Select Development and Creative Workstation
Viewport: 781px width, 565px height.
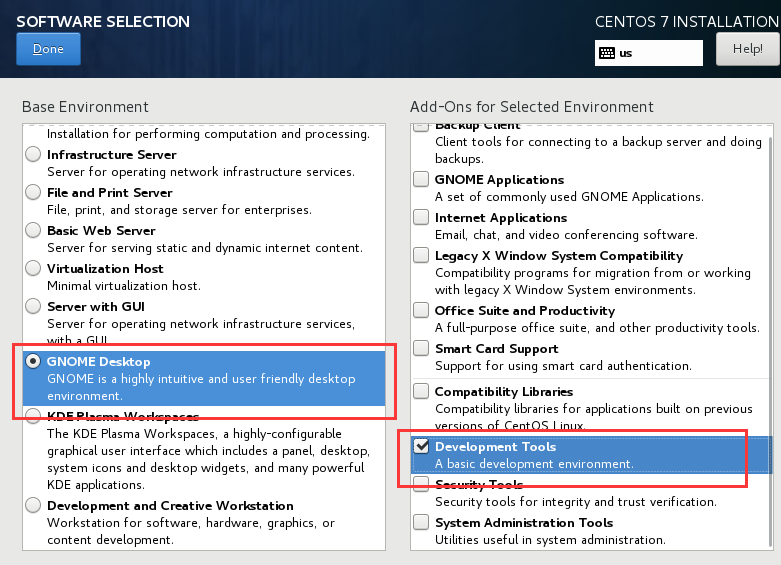click(x=33, y=505)
